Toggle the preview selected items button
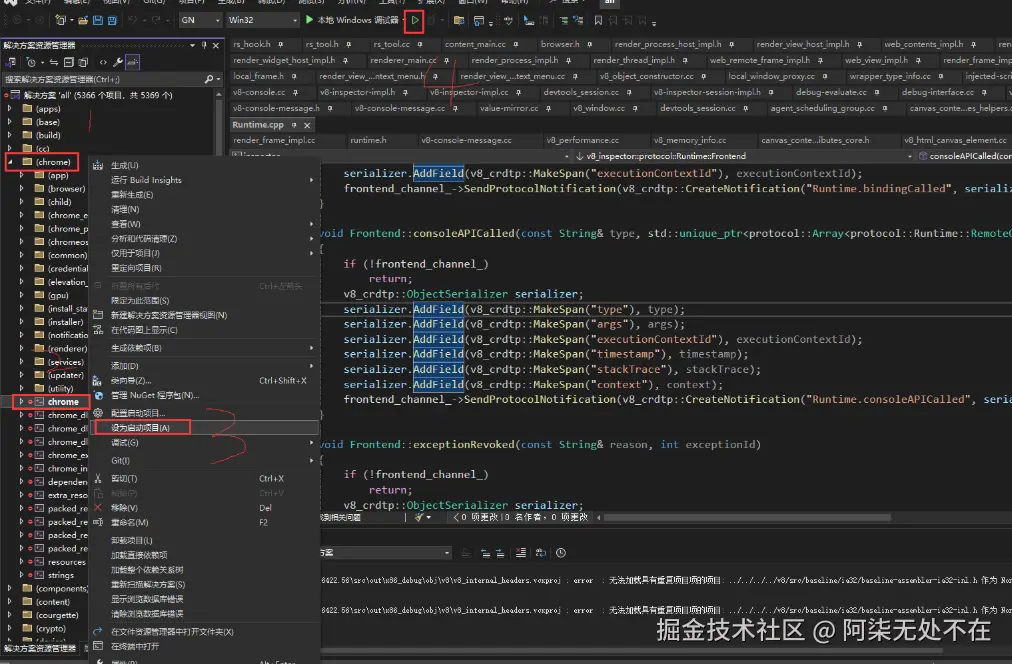This screenshot has width=1012, height=664. pyautogui.click(x=133, y=62)
